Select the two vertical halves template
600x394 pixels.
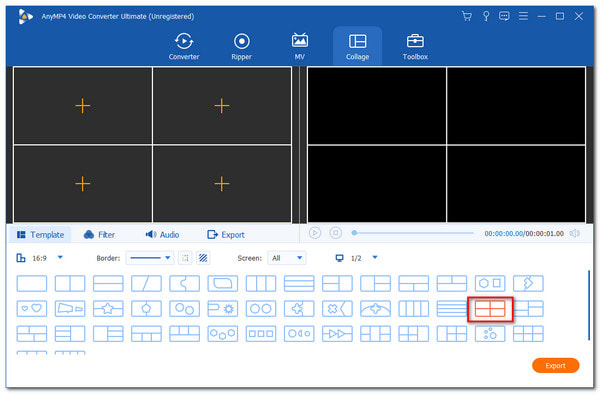tap(70, 283)
